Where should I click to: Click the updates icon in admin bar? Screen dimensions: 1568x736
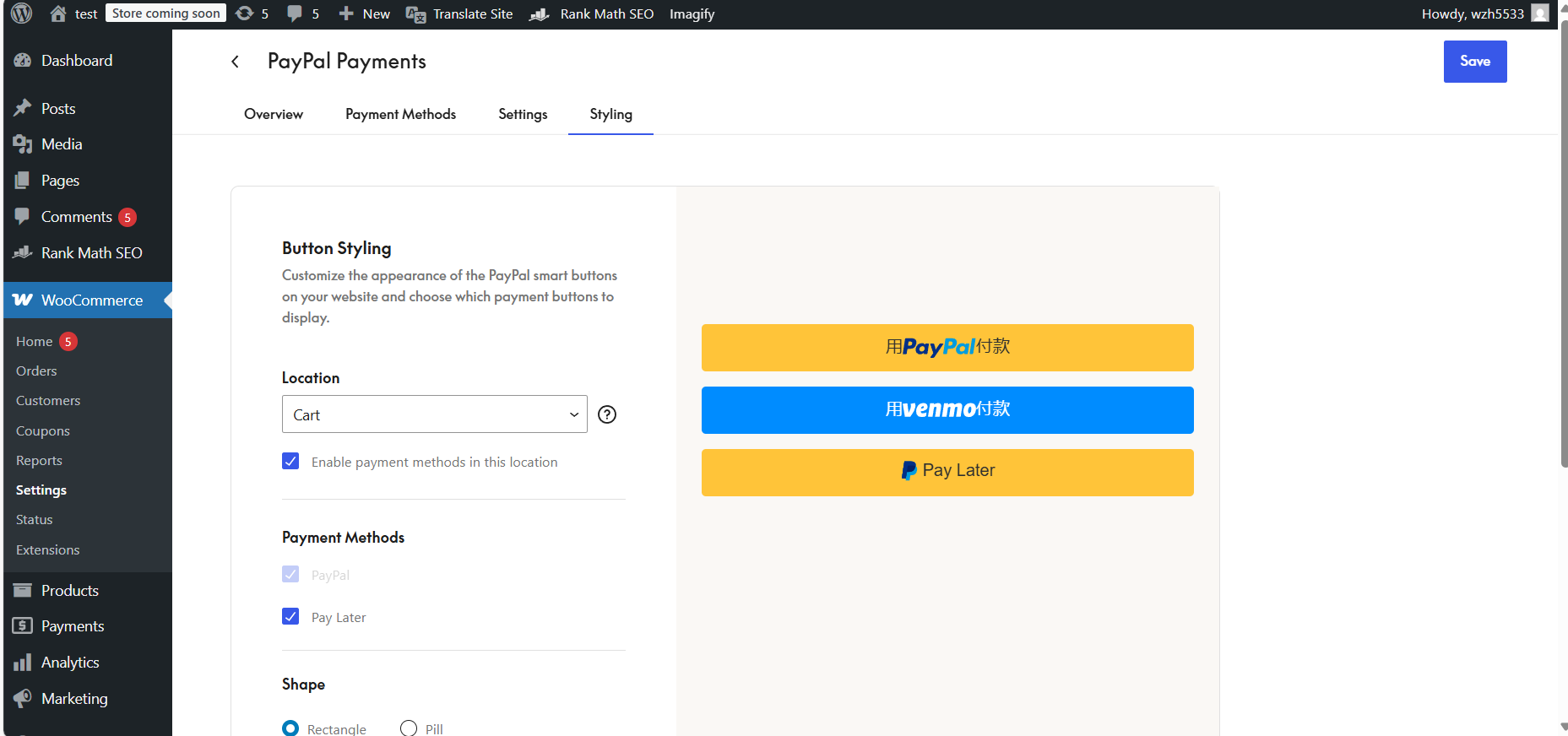(245, 14)
